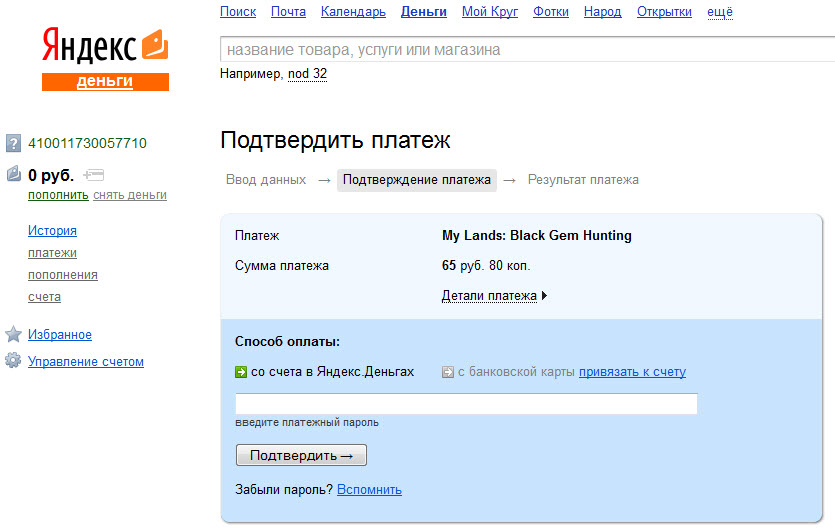Select the green arrow for Яндекс.Деньги account payment

[x=241, y=372]
